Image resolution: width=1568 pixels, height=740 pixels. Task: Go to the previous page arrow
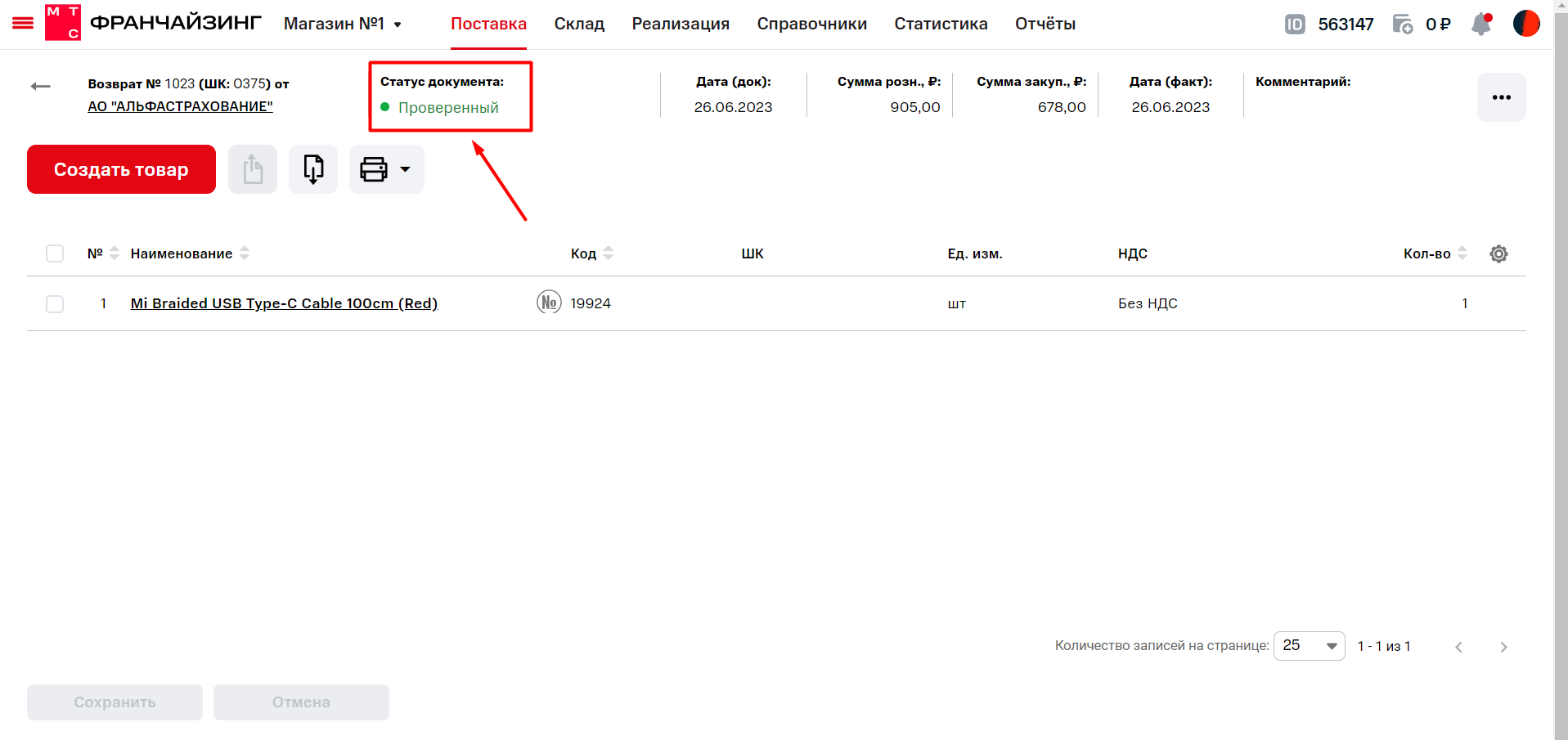[1458, 647]
